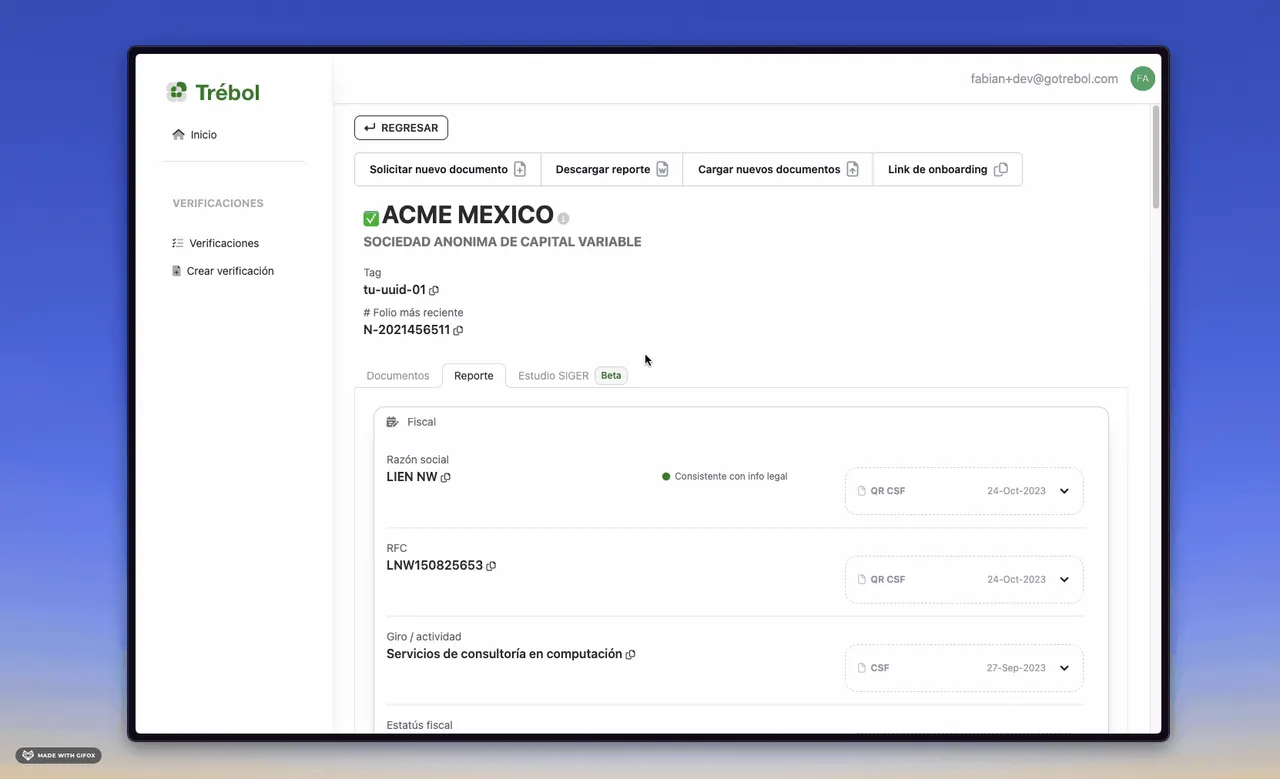Switch to the Documentos tab
Image resolution: width=1280 pixels, height=779 pixels.
(398, 376)
